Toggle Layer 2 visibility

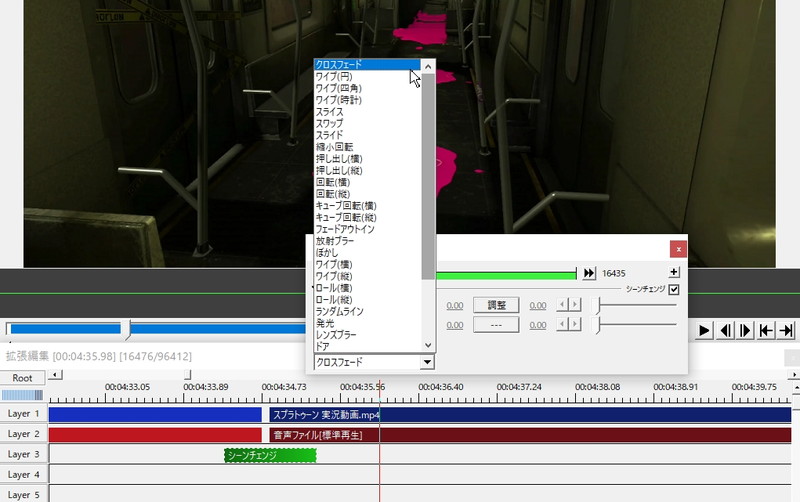23,434
